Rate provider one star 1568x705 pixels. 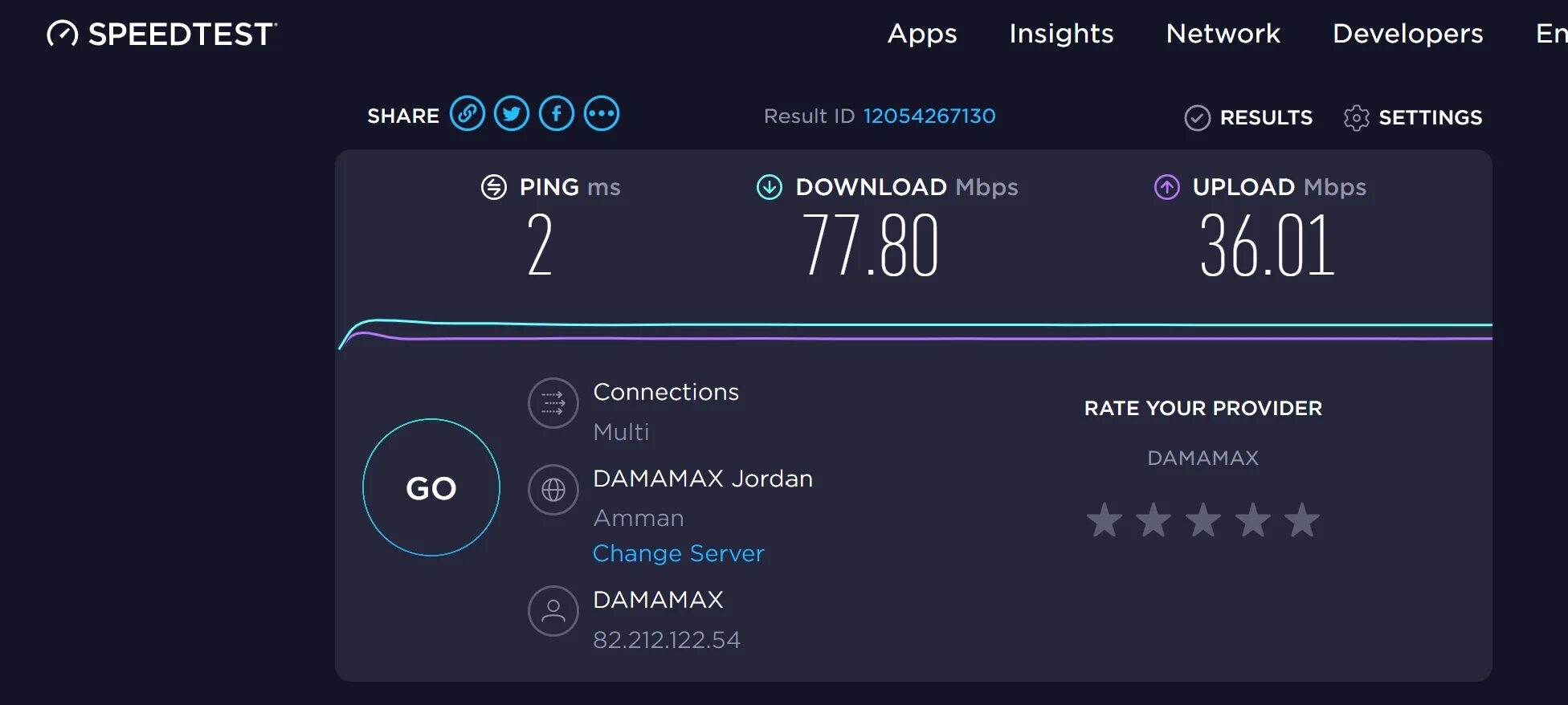[1105, 520]
